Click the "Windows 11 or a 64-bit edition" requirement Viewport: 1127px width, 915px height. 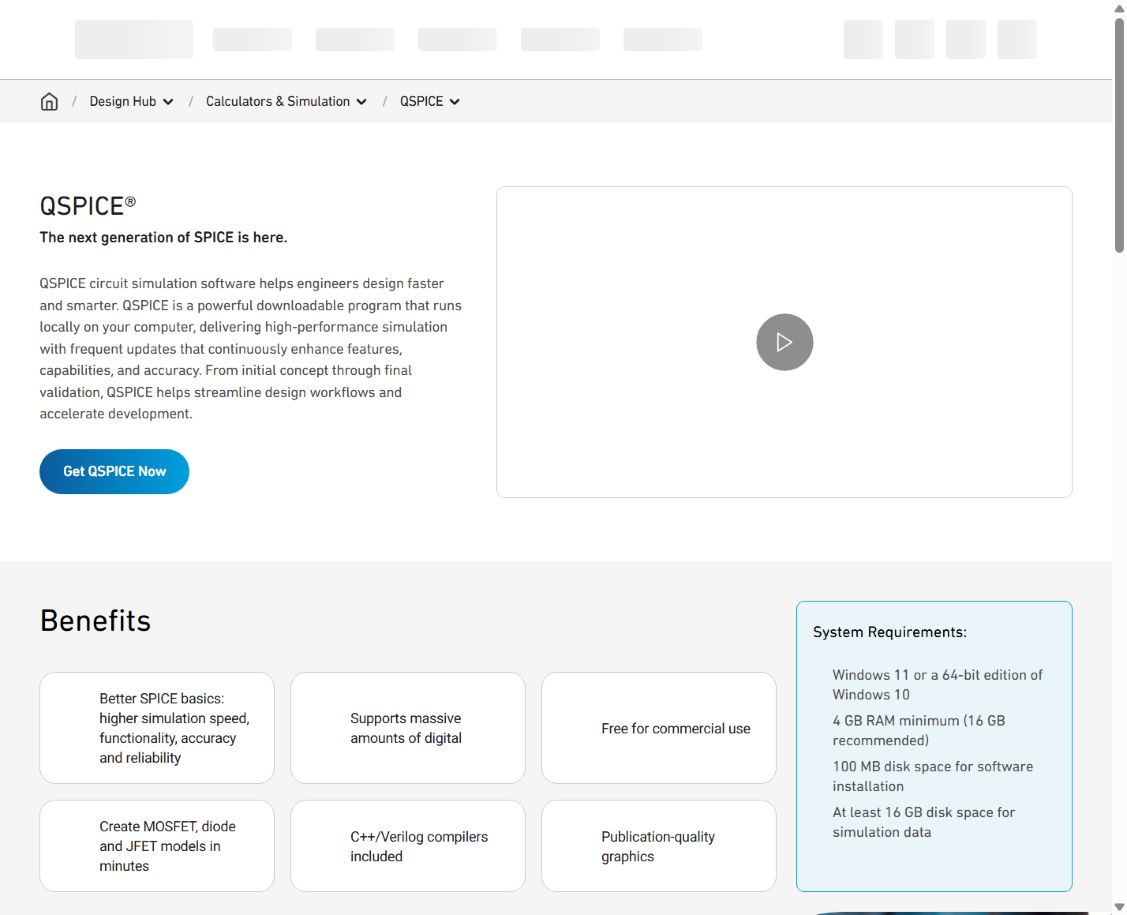(x=937, y=684)
